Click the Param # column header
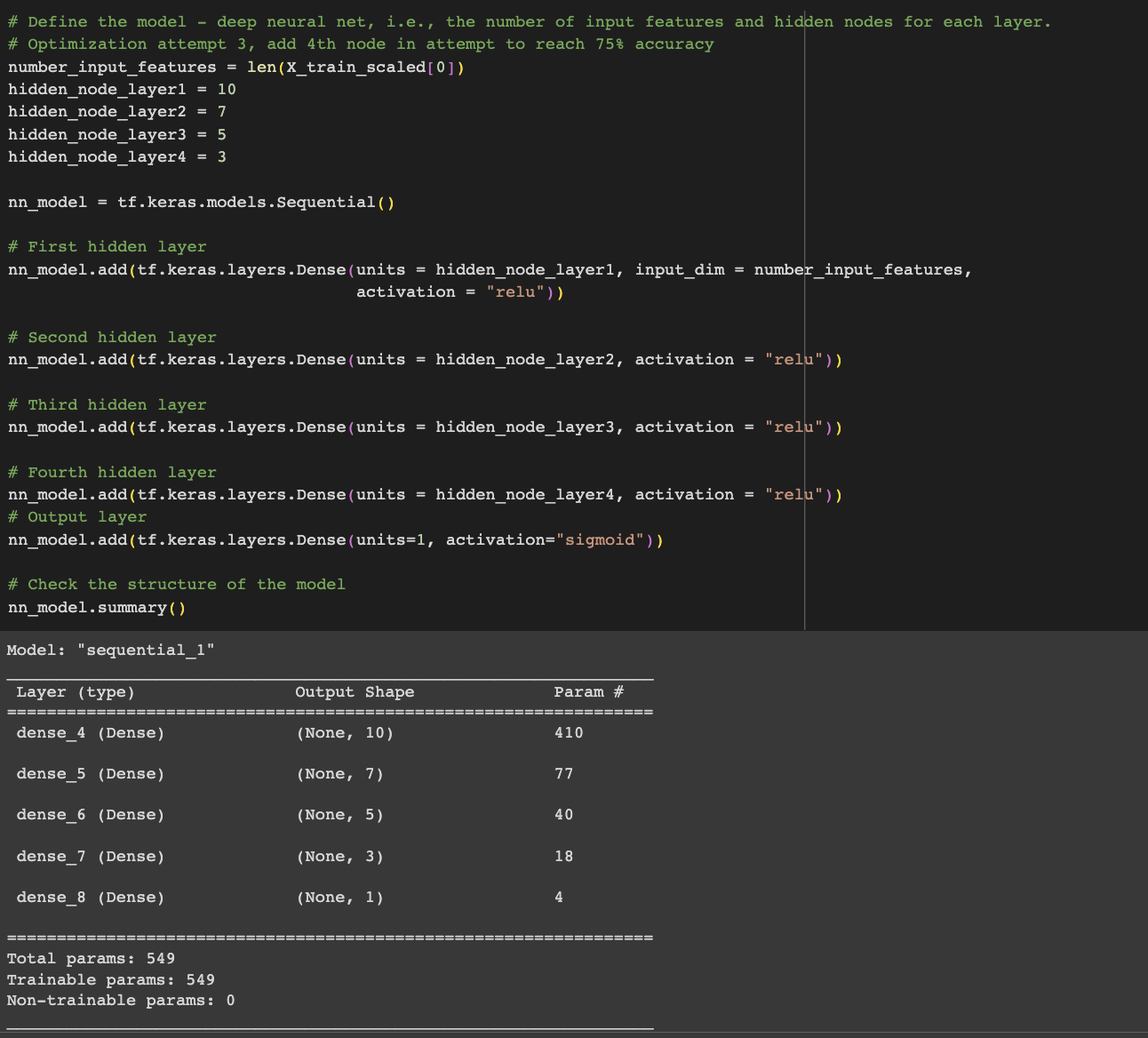 (588, 691)
